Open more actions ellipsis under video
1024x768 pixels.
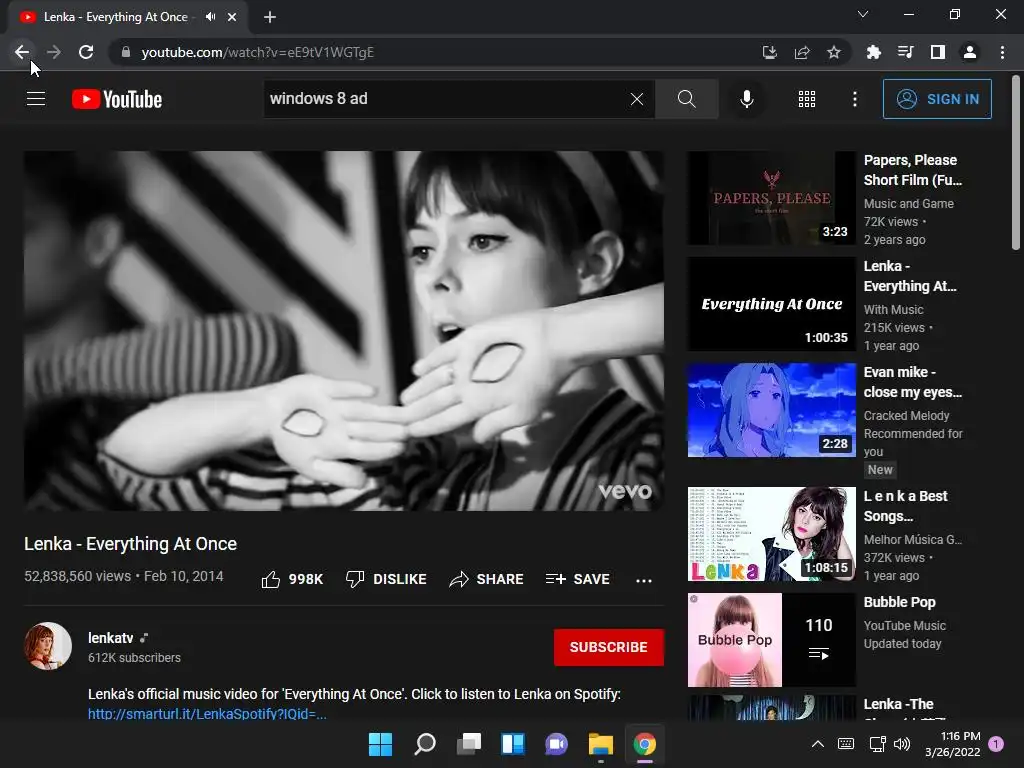click(x=644, y=580)
